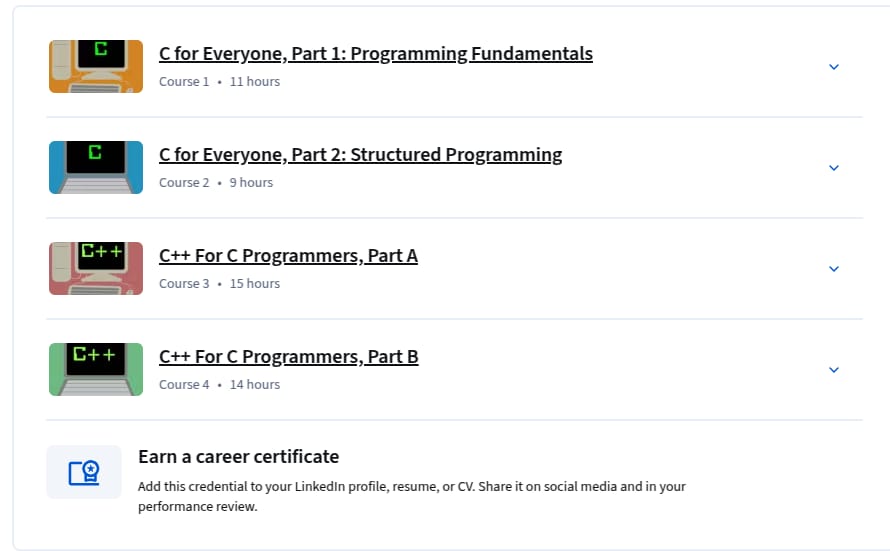Click the 'Earn a career certificate' heading
Viewport: 890px width, 551px height.
pyautogui.click(x=238, y=457)
